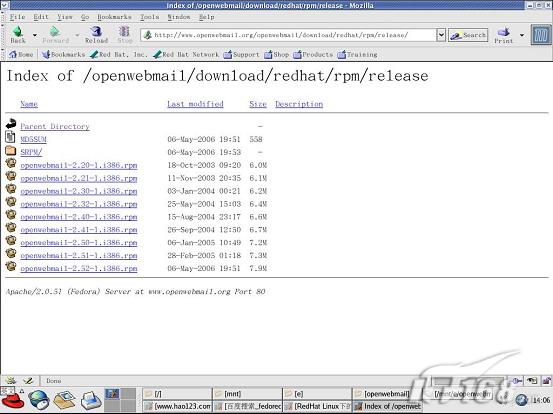This screenshot has height=414, width=553.
Task: Open the Tools menu
Action: click(150, 17)
